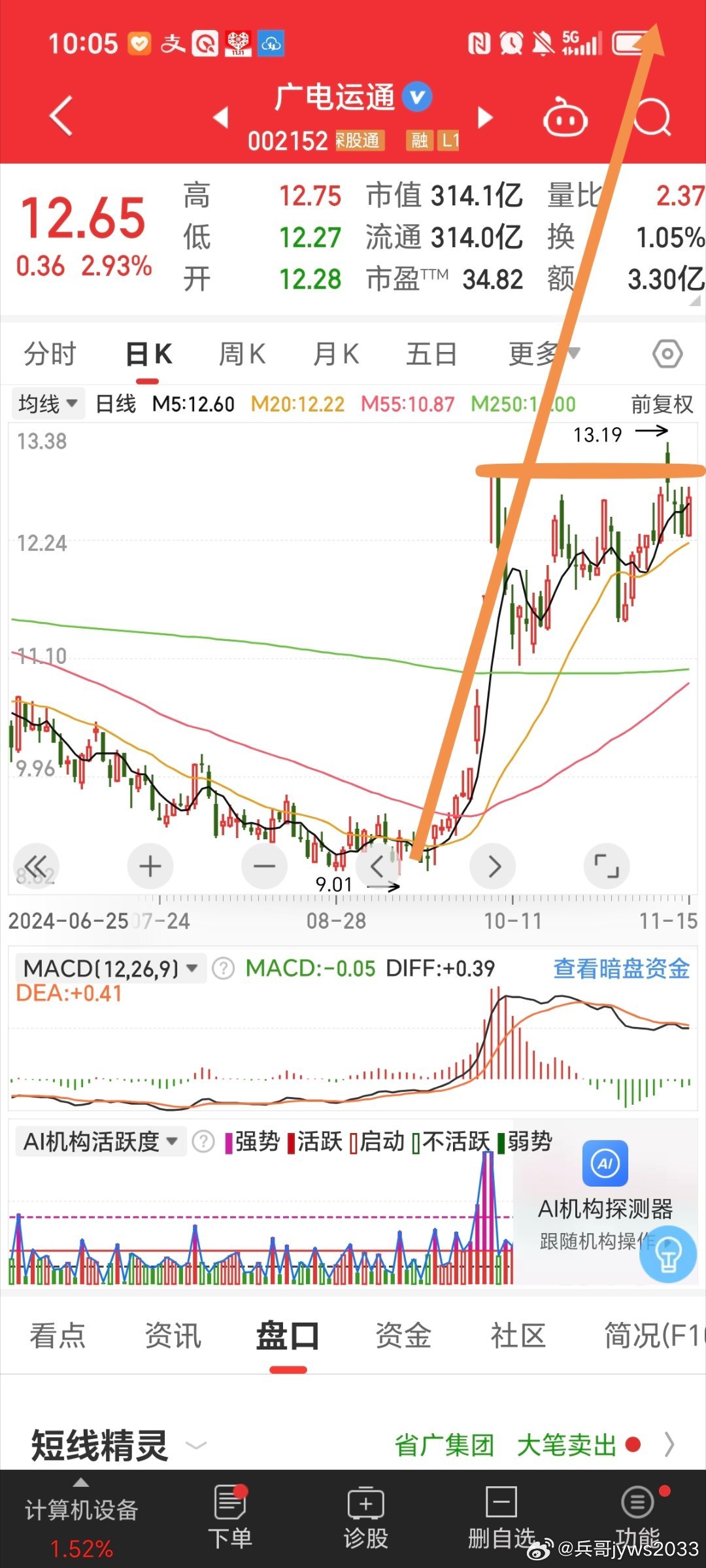Open the AI机构活跃度 indicator dropdown

[101, 1141]
